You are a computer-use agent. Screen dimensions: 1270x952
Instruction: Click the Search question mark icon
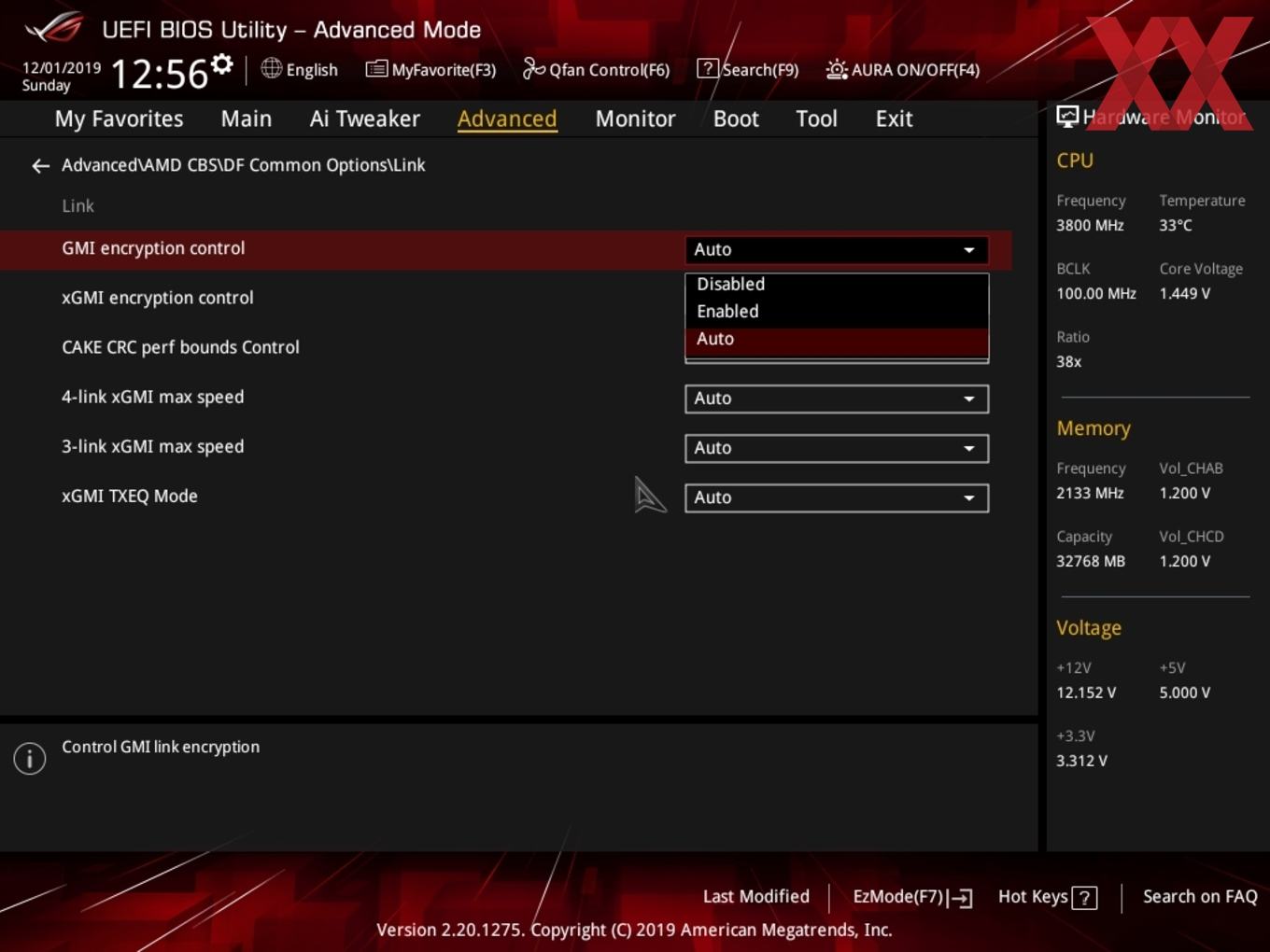click(708, 68)
